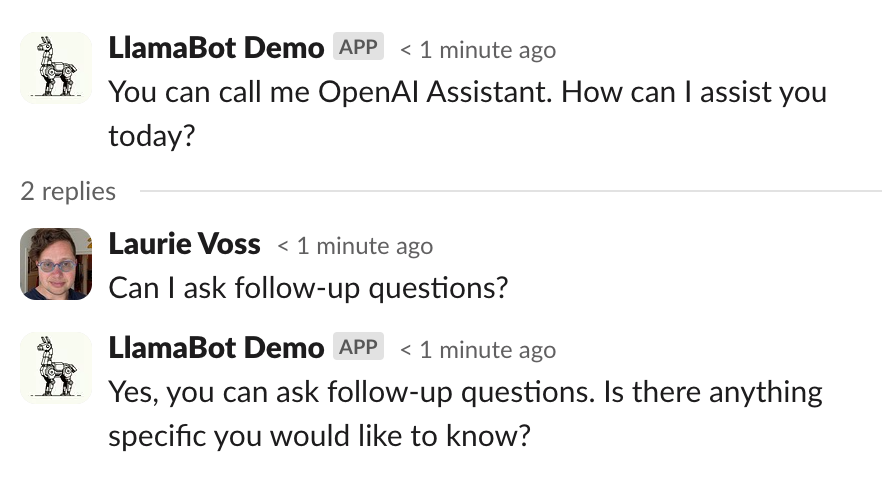Click the divider line beside "2 replies"

point(510,191)
